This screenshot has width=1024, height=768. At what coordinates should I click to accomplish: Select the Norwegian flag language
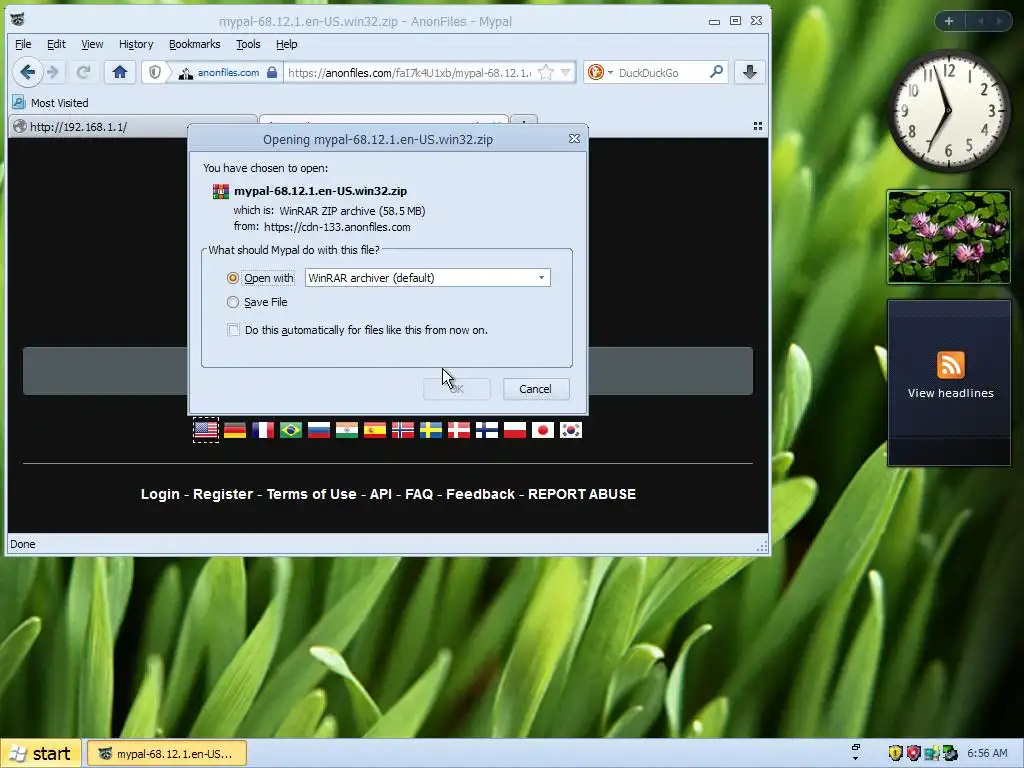tap(403, 430)
